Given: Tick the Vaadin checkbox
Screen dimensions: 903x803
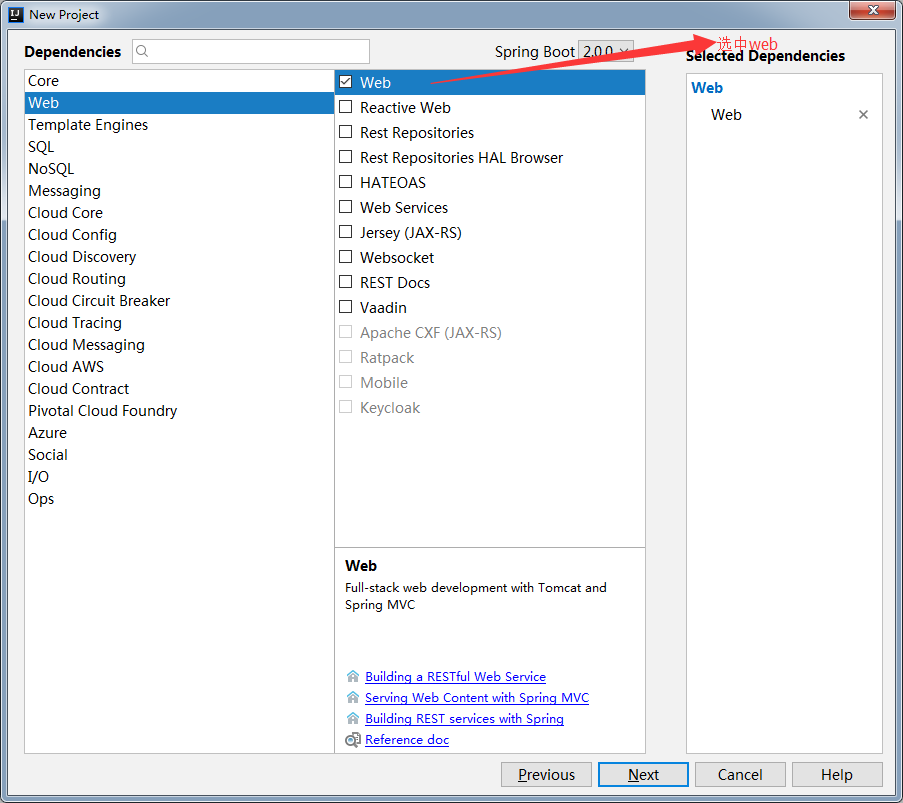Looking at the screenshot, I should coord(346,307).
